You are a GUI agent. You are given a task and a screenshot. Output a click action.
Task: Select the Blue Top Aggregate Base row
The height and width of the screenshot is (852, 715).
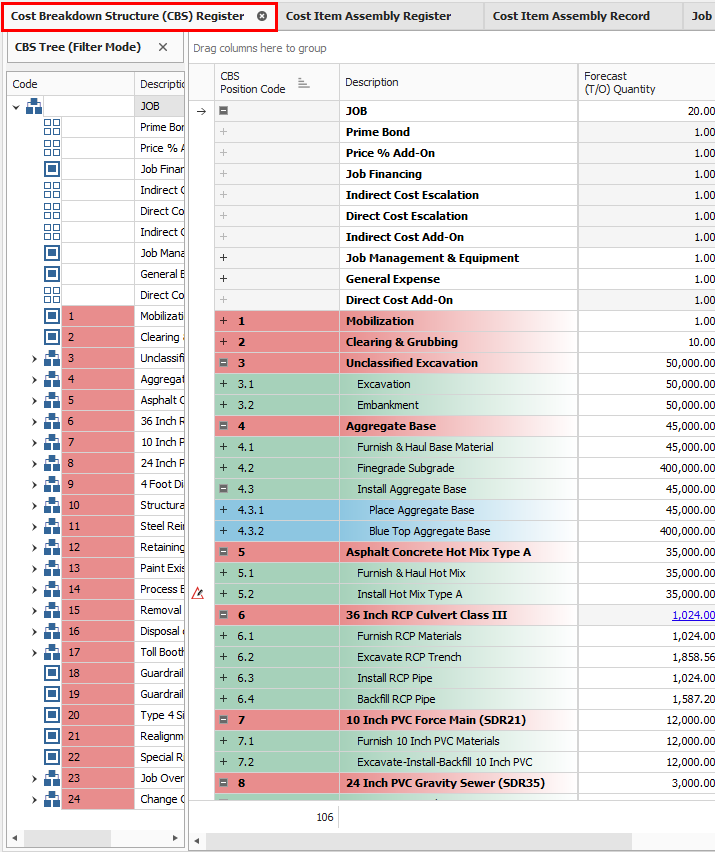(x=429, y=531)
